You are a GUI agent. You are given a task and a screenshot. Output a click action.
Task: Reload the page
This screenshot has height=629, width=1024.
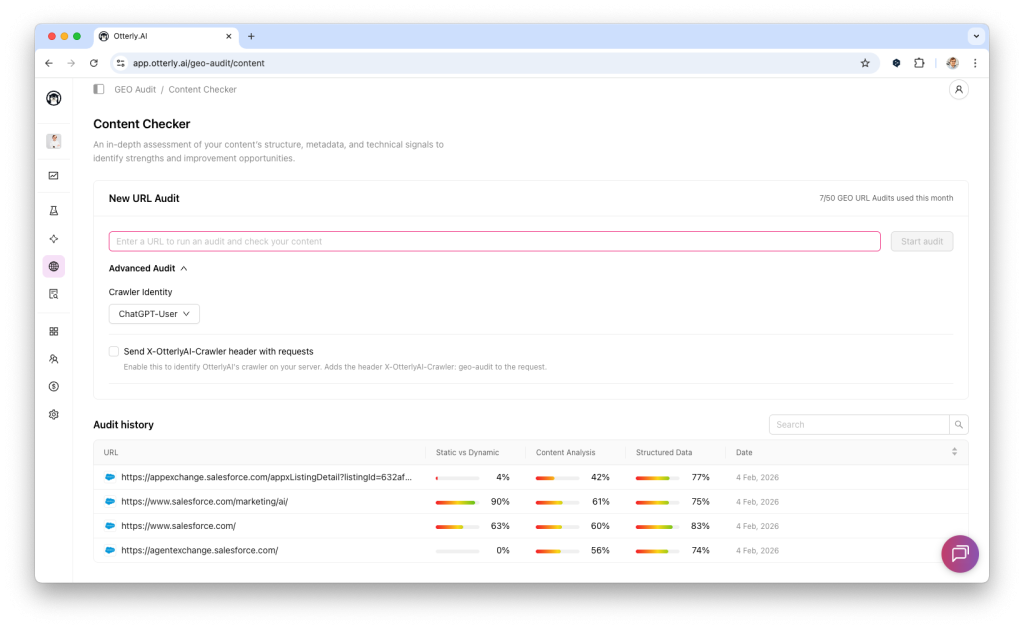point(93,63)
